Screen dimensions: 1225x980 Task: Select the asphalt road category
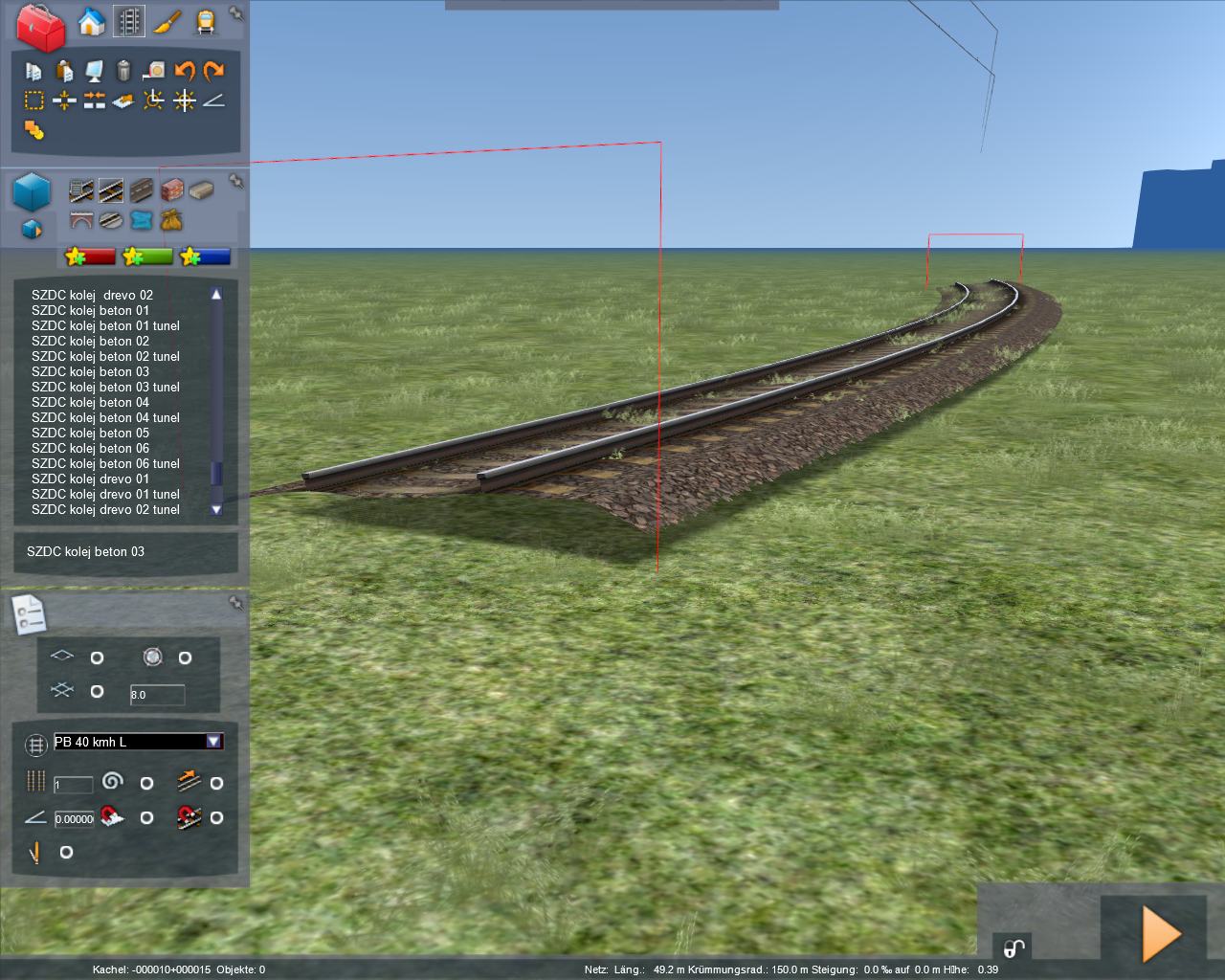142,190
